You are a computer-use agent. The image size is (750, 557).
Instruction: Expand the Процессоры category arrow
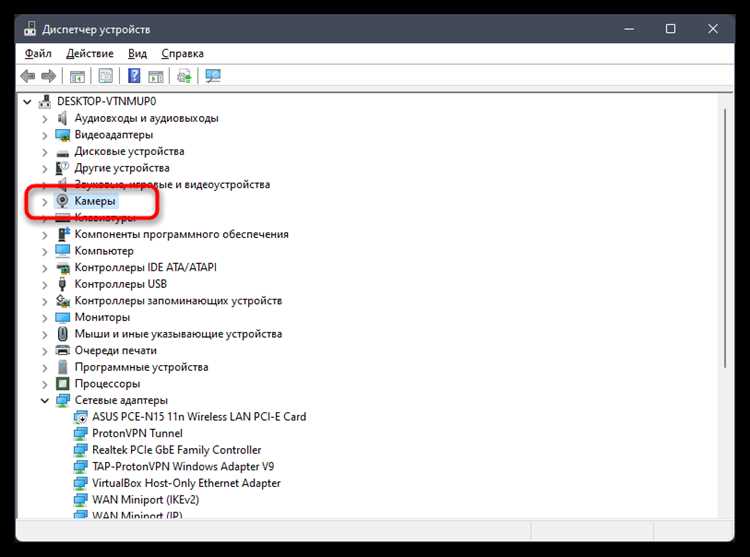44,384
